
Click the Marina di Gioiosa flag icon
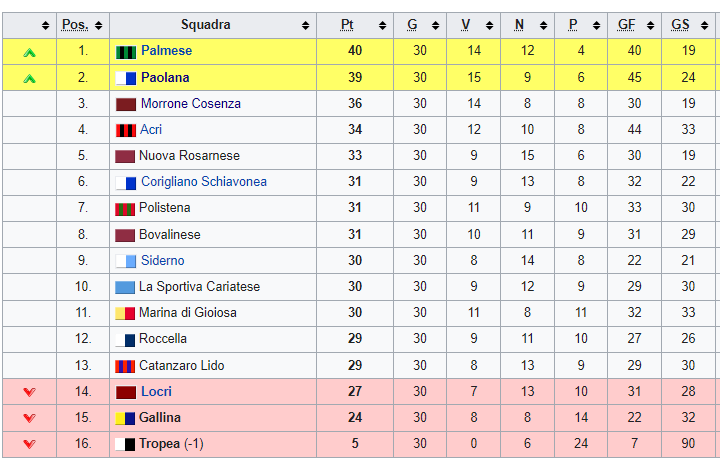point(125,314)
